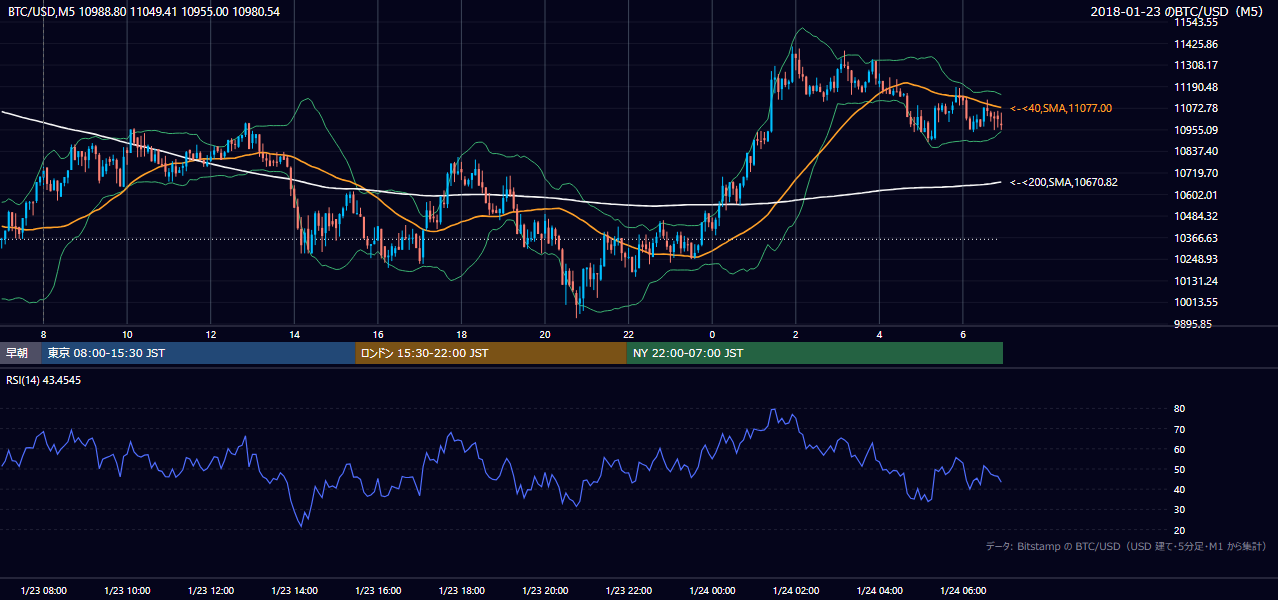The image size is (1278, 600).
Task: Click the RSI scale value 60
Action: 1179,449
